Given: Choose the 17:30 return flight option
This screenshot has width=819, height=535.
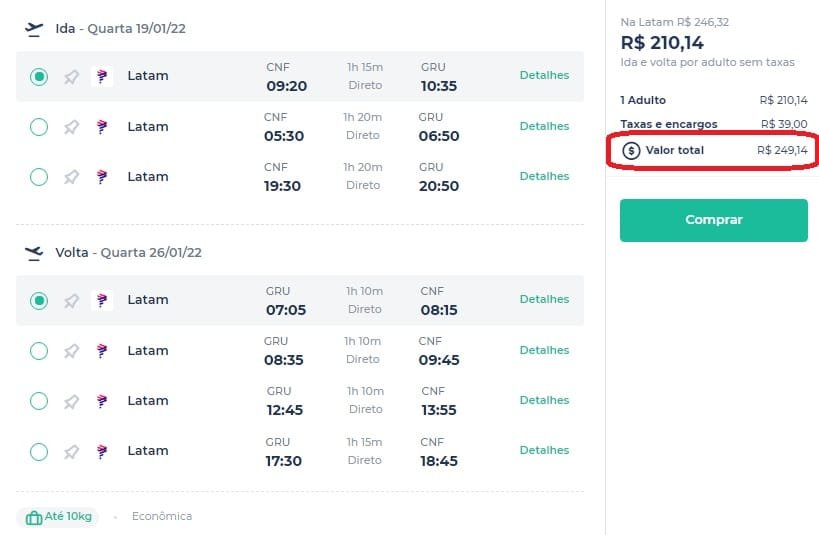Looking at the screenshot, I should 39,451.
